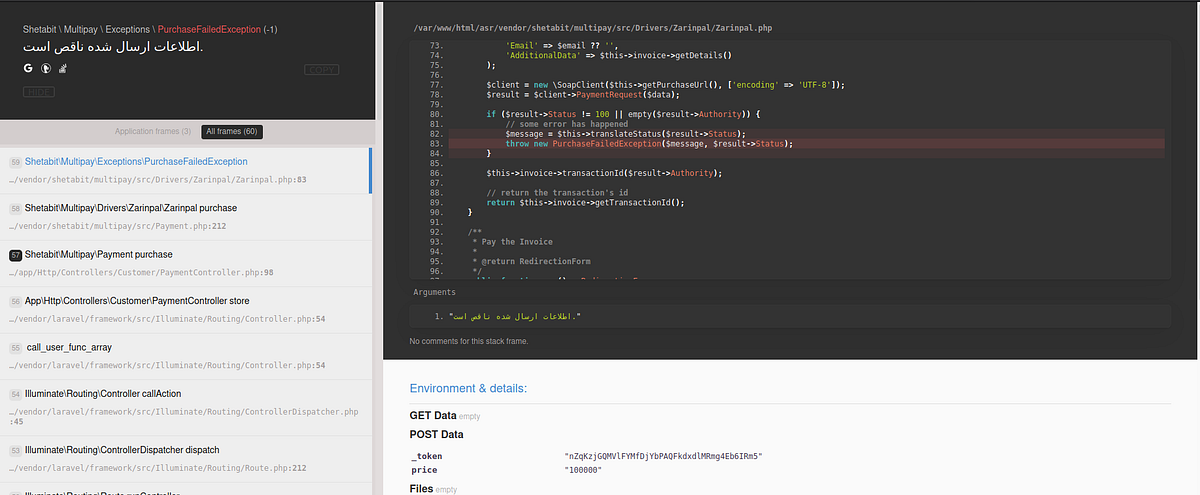This screenshot has width=1200, height=495.
Task: Click the POST Data heading
Action: click(437, 434)
